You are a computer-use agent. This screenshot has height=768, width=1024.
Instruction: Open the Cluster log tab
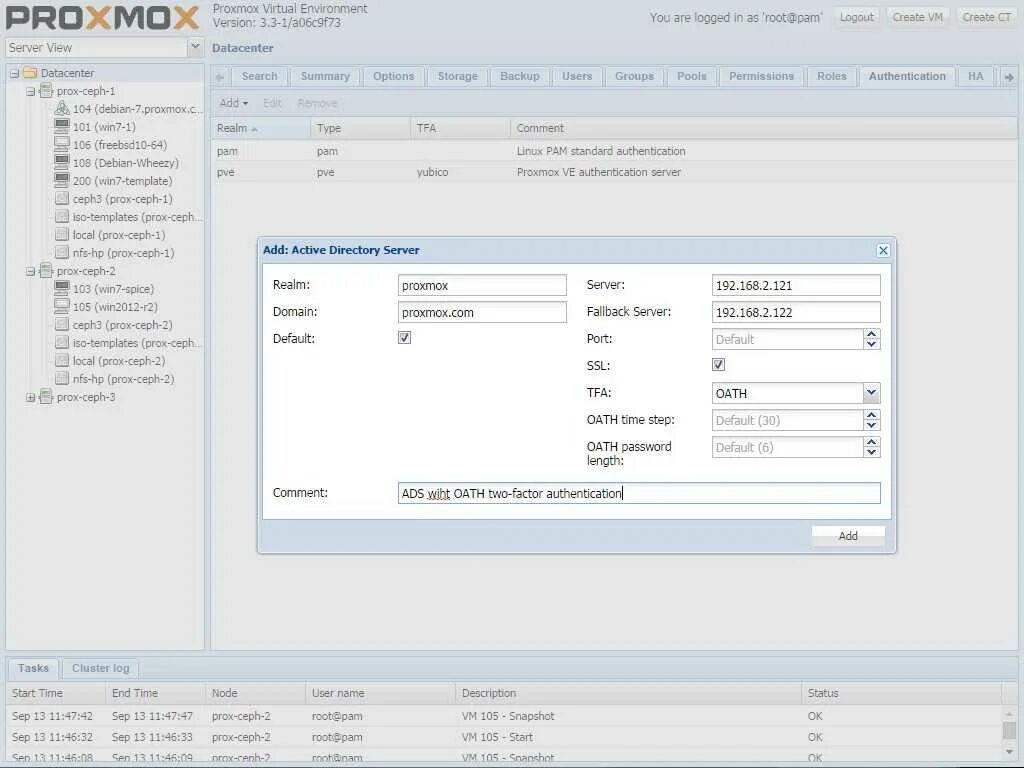click(101, 668)
